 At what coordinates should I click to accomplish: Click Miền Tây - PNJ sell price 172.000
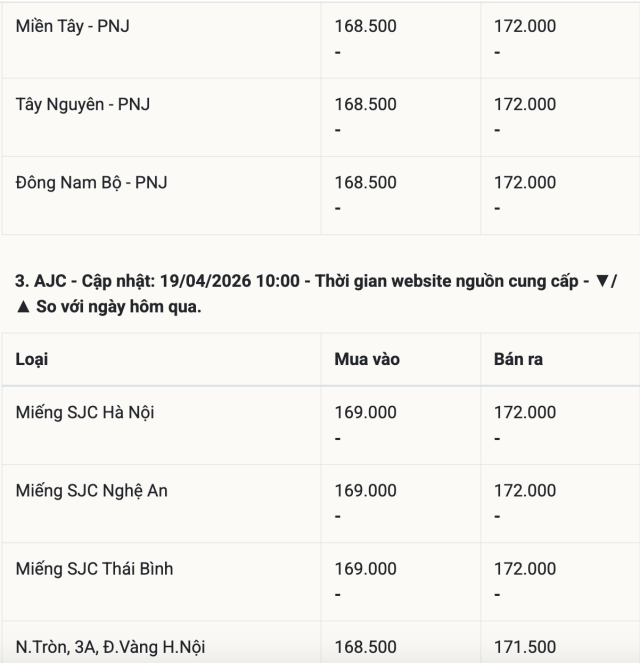(524, 26)
